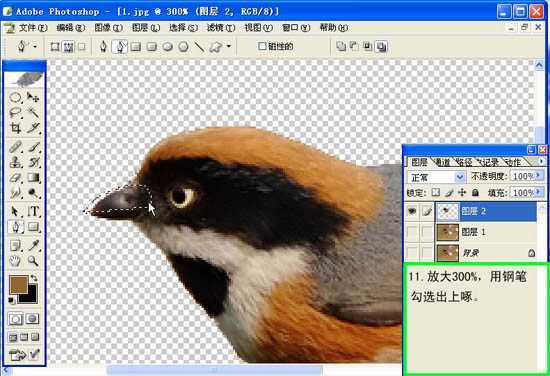Viewport: 550px width, 376px height.
Task: Select the Move tool
Action: [x=33, y=97]
